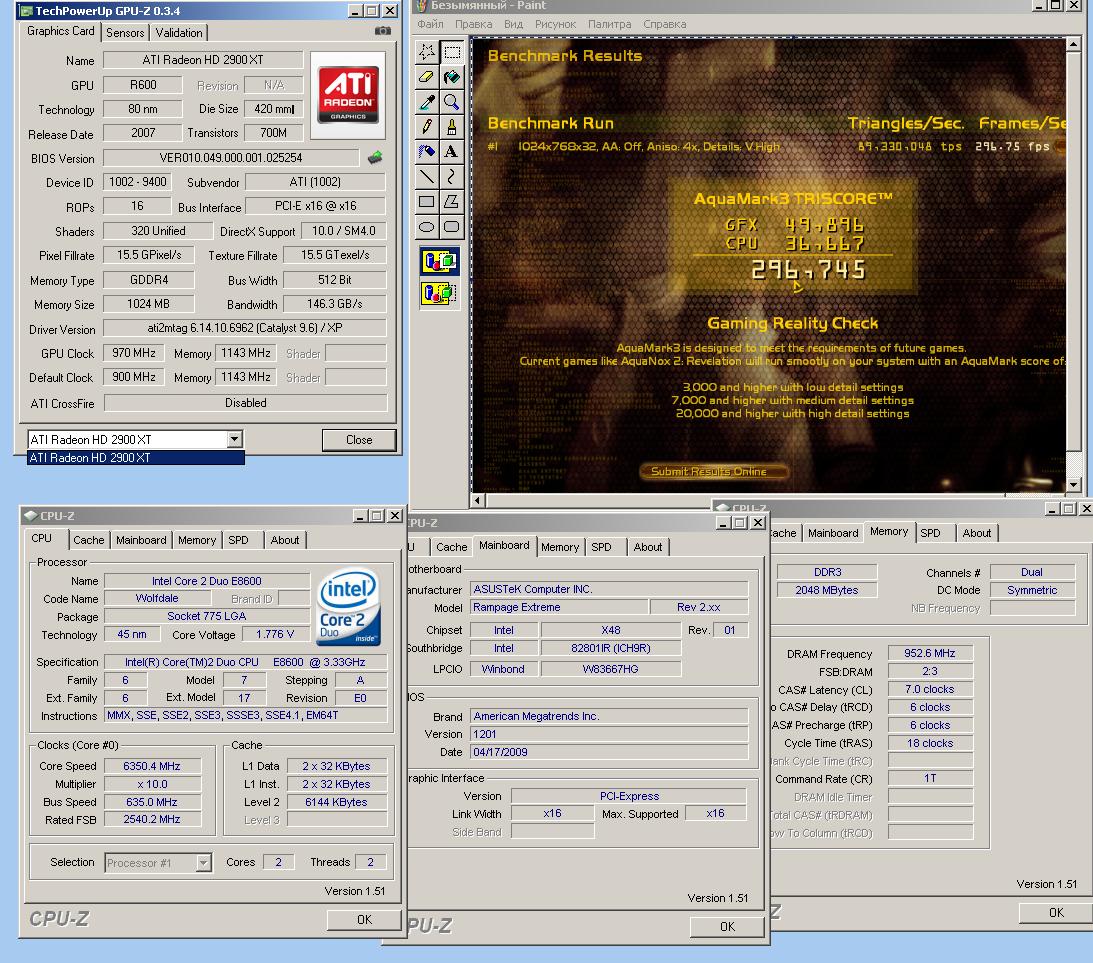Choose the Fill With Color bucket tool

click(x=452, y=77)
